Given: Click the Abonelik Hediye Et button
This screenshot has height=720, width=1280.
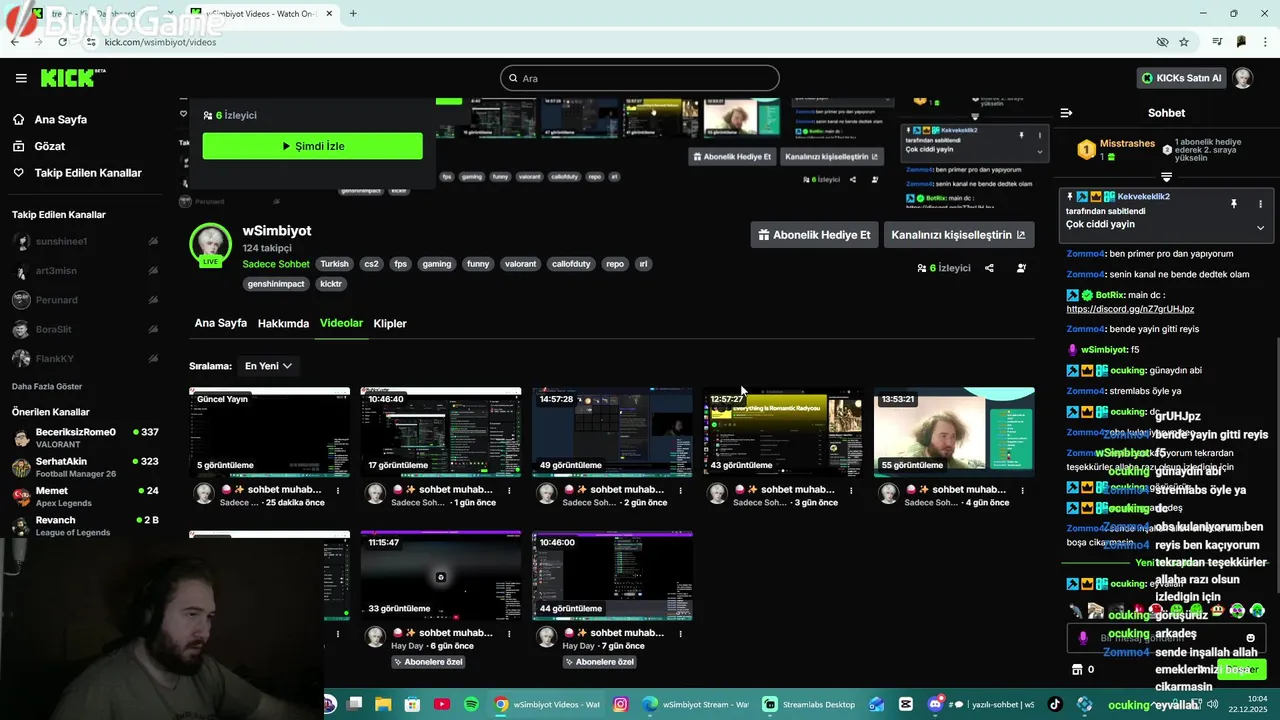Looking at the screenshot, I should pyautogui.click(x=814, y=235).
